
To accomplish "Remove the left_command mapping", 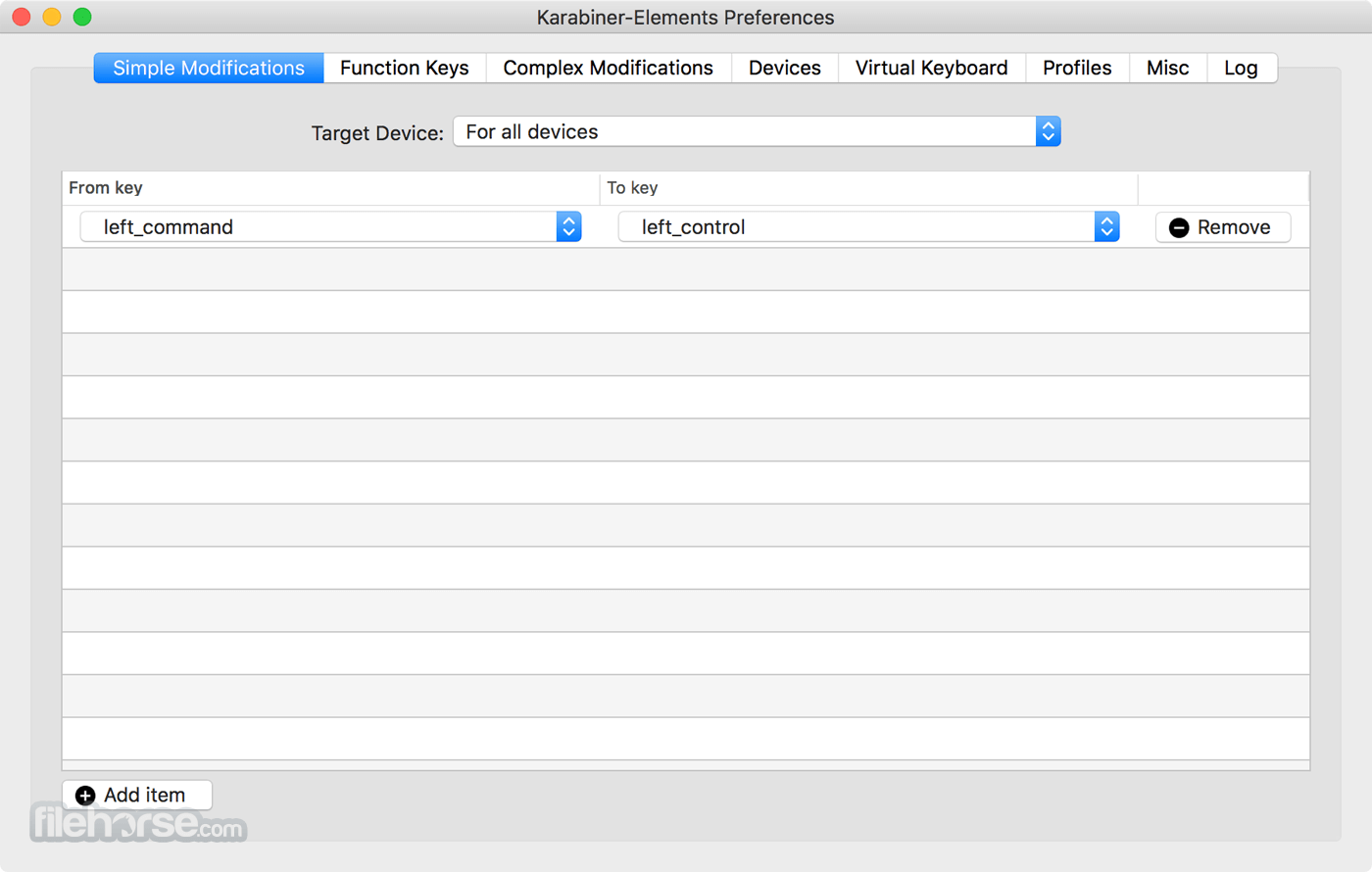I will click(1223, 227).
